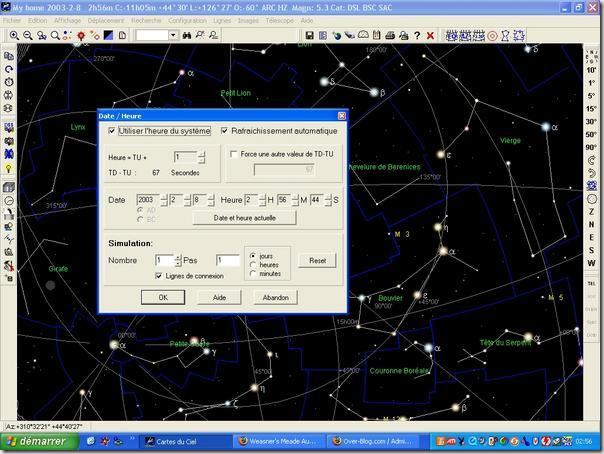The height and width of the screenshot is (454, 604).
Task: Select the BC radio button
Action: 140,219
